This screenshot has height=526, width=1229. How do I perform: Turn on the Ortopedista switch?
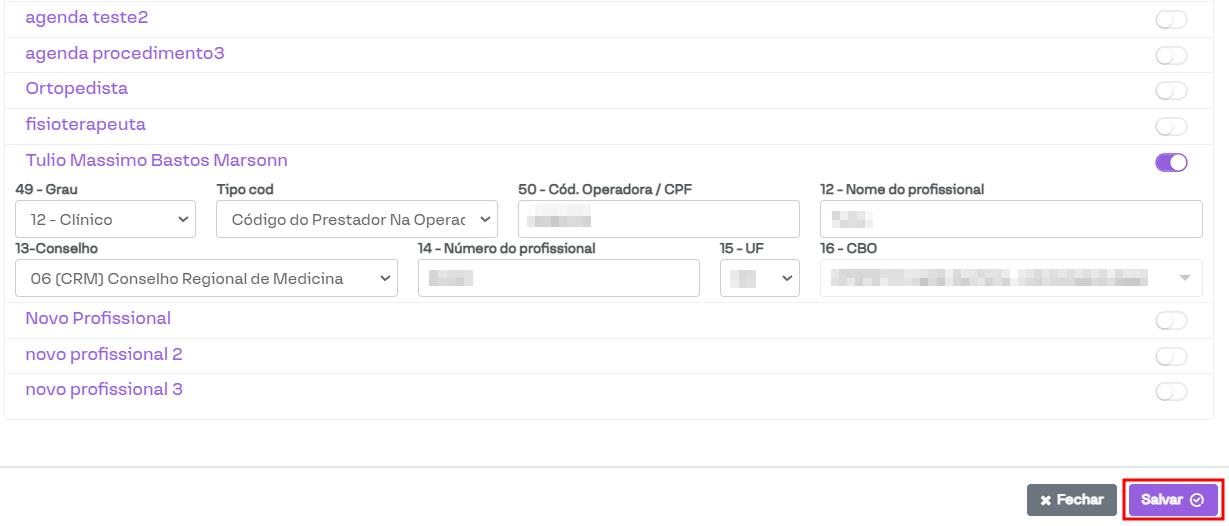coord(1171,91)
